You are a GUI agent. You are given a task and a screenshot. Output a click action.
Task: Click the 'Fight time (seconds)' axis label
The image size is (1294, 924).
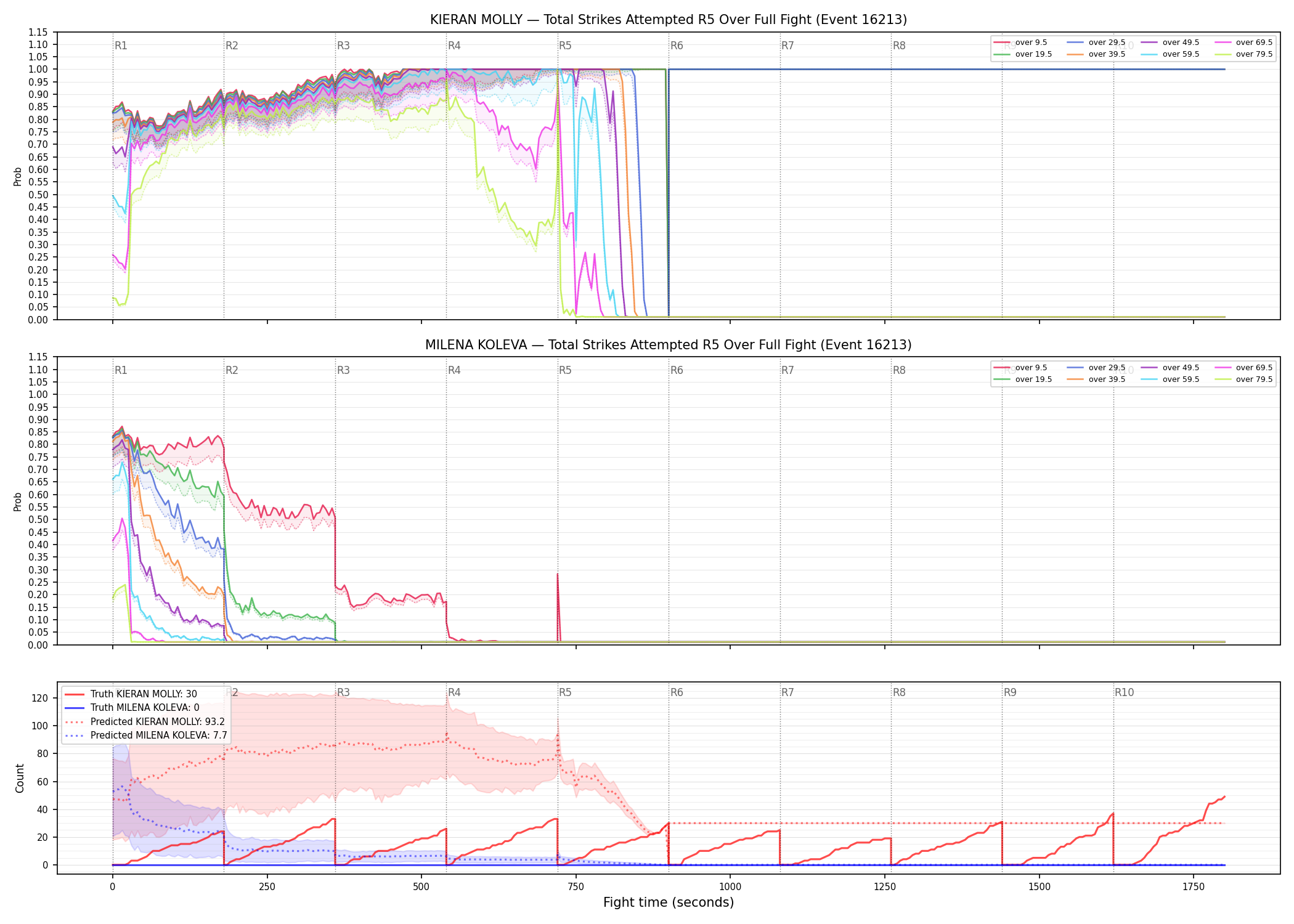[x=669, y=902]
